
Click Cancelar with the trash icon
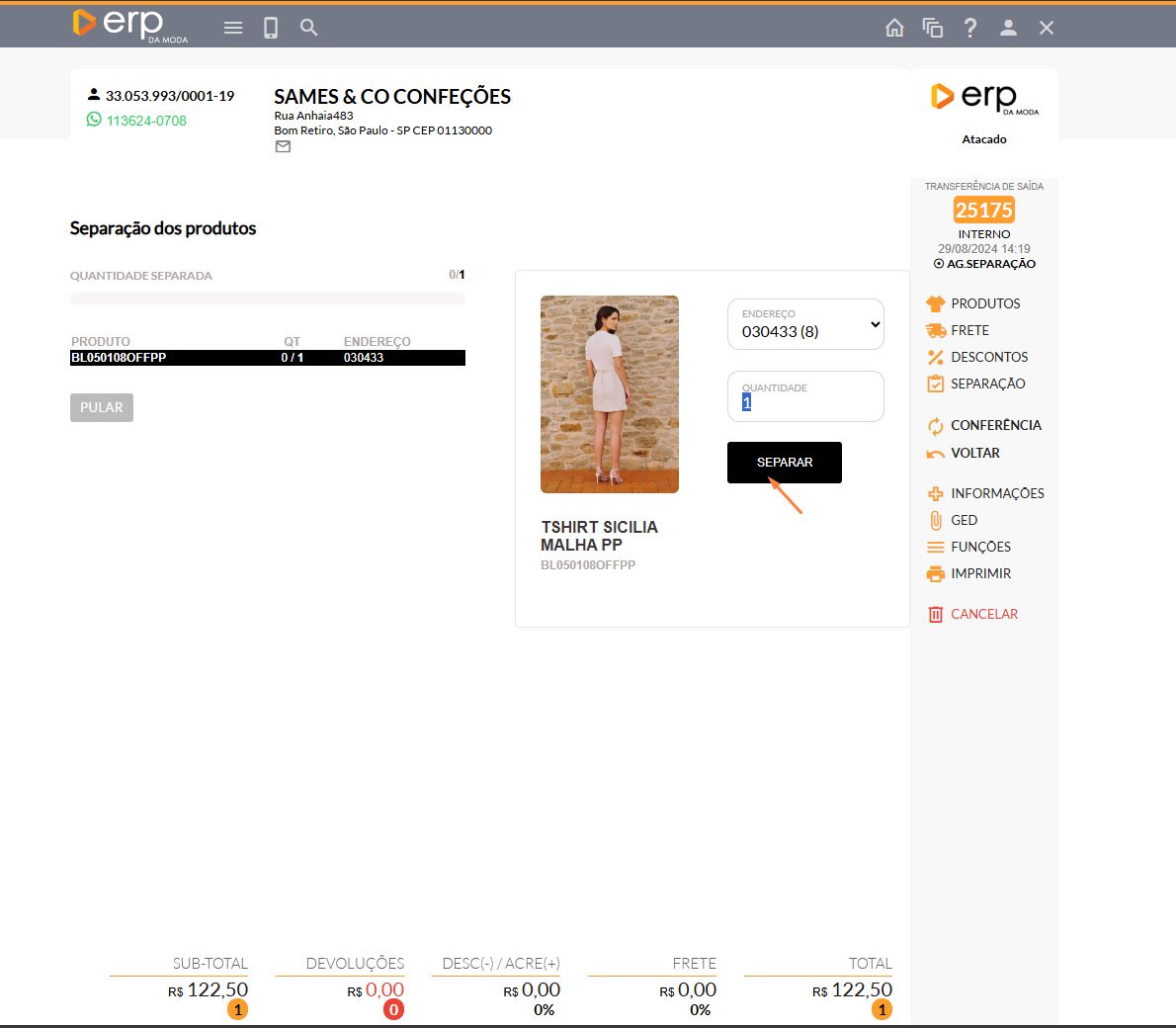pos(983,614)
